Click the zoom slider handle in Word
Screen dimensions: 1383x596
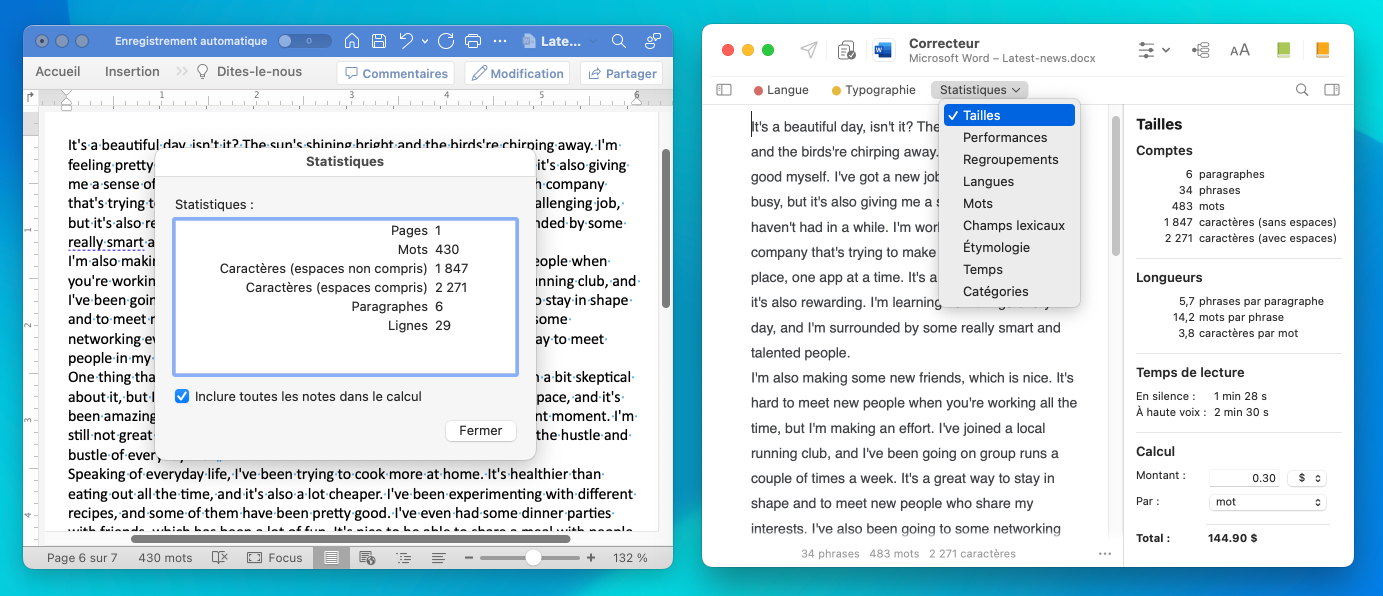[x=534, y=558]
